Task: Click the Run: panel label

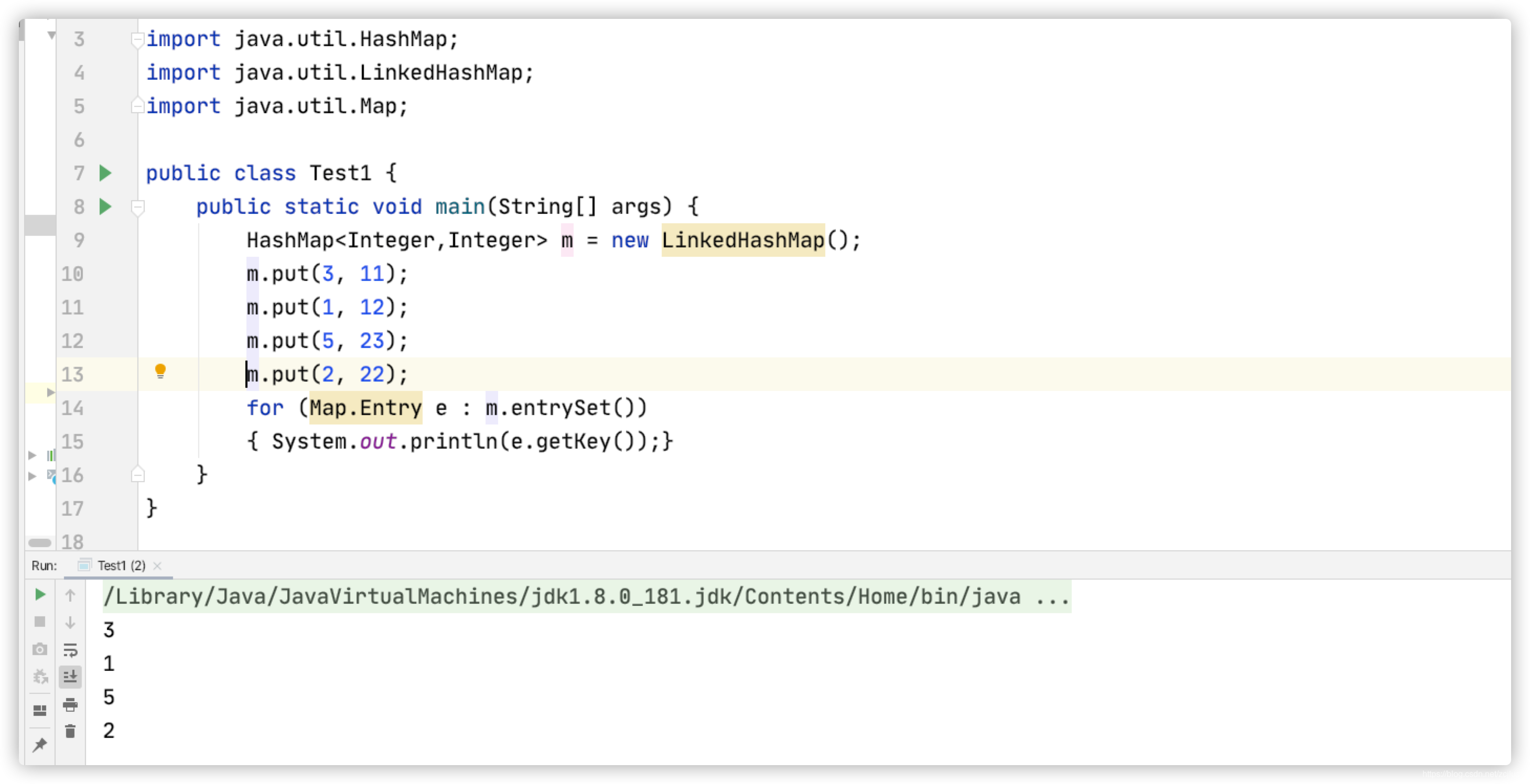Action: pos(44,565)
